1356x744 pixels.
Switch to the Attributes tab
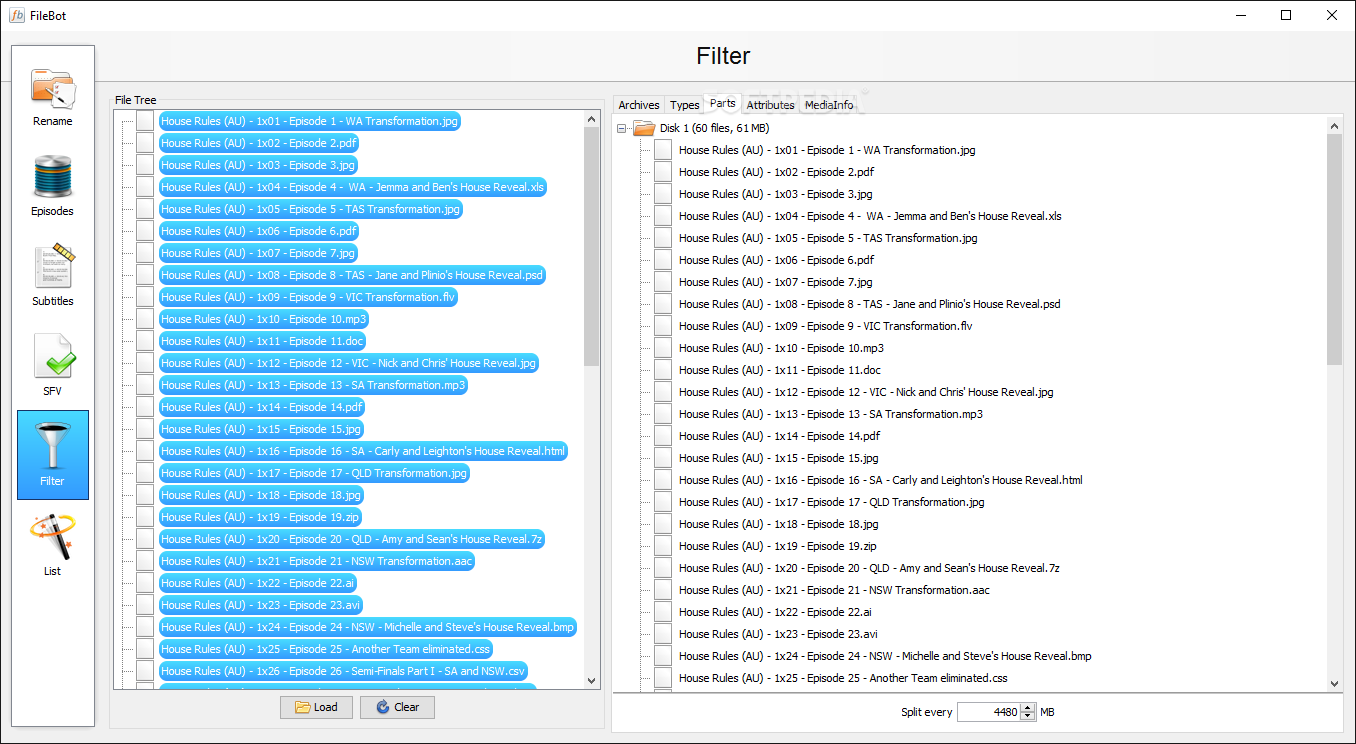[x=771, y=105]
